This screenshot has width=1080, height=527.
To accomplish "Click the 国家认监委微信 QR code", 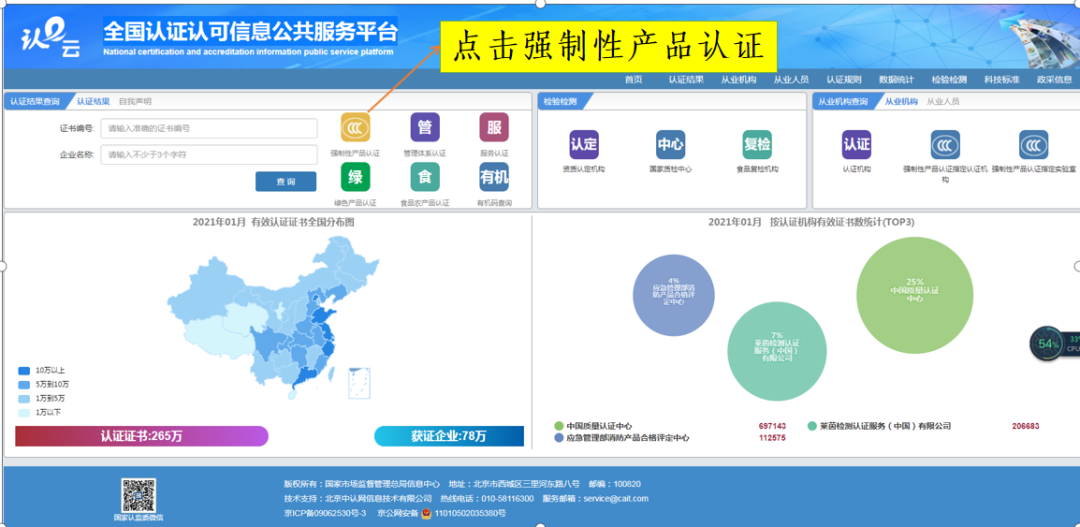I will pos(138,495).
